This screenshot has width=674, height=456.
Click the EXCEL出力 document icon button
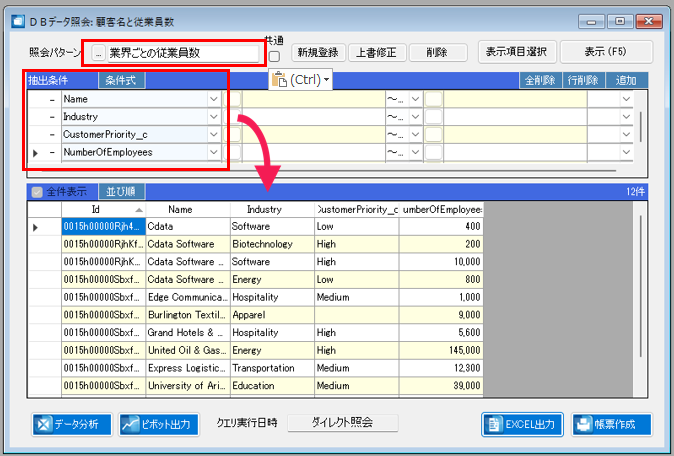click(522, 425)
